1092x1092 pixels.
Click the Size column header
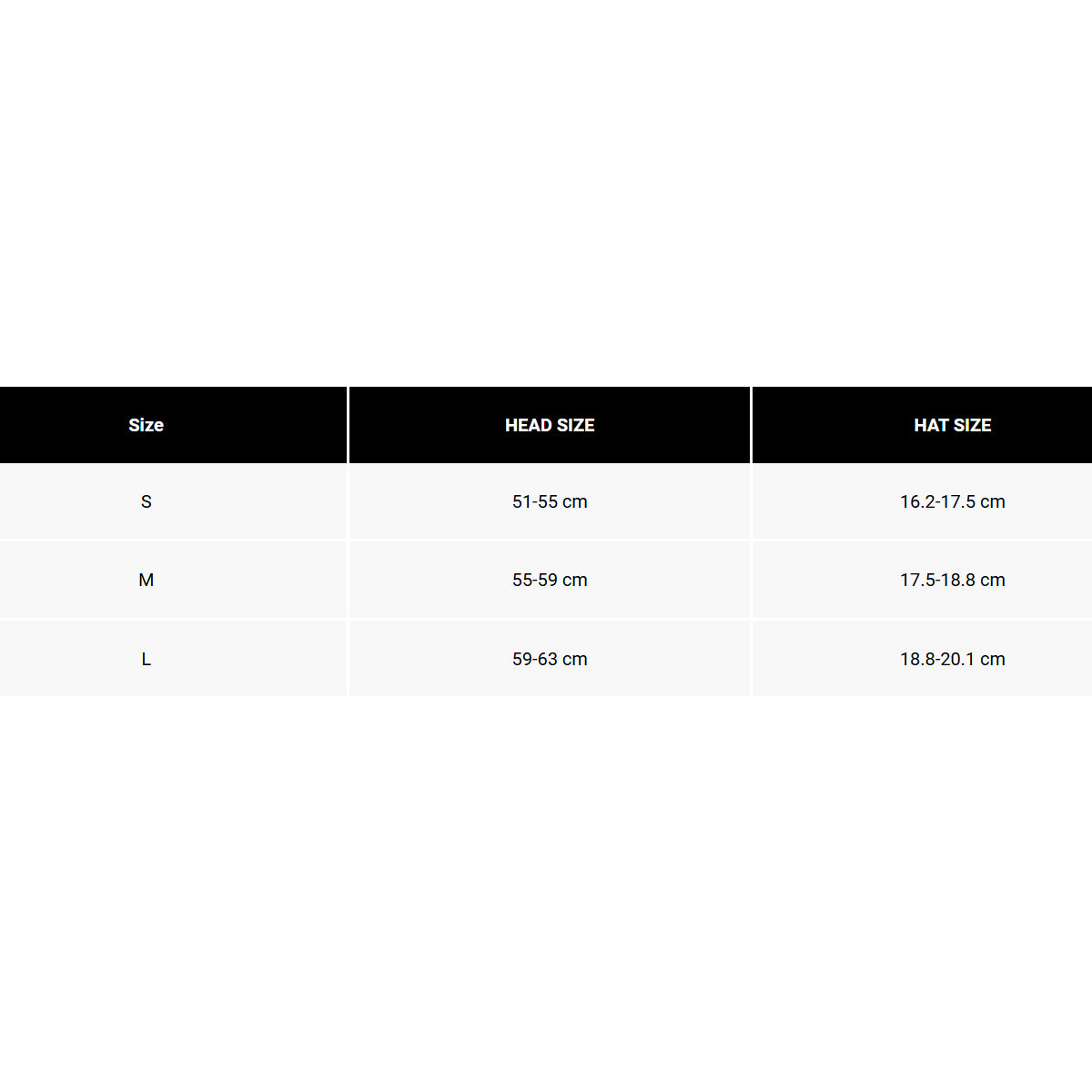click(146, 425)
